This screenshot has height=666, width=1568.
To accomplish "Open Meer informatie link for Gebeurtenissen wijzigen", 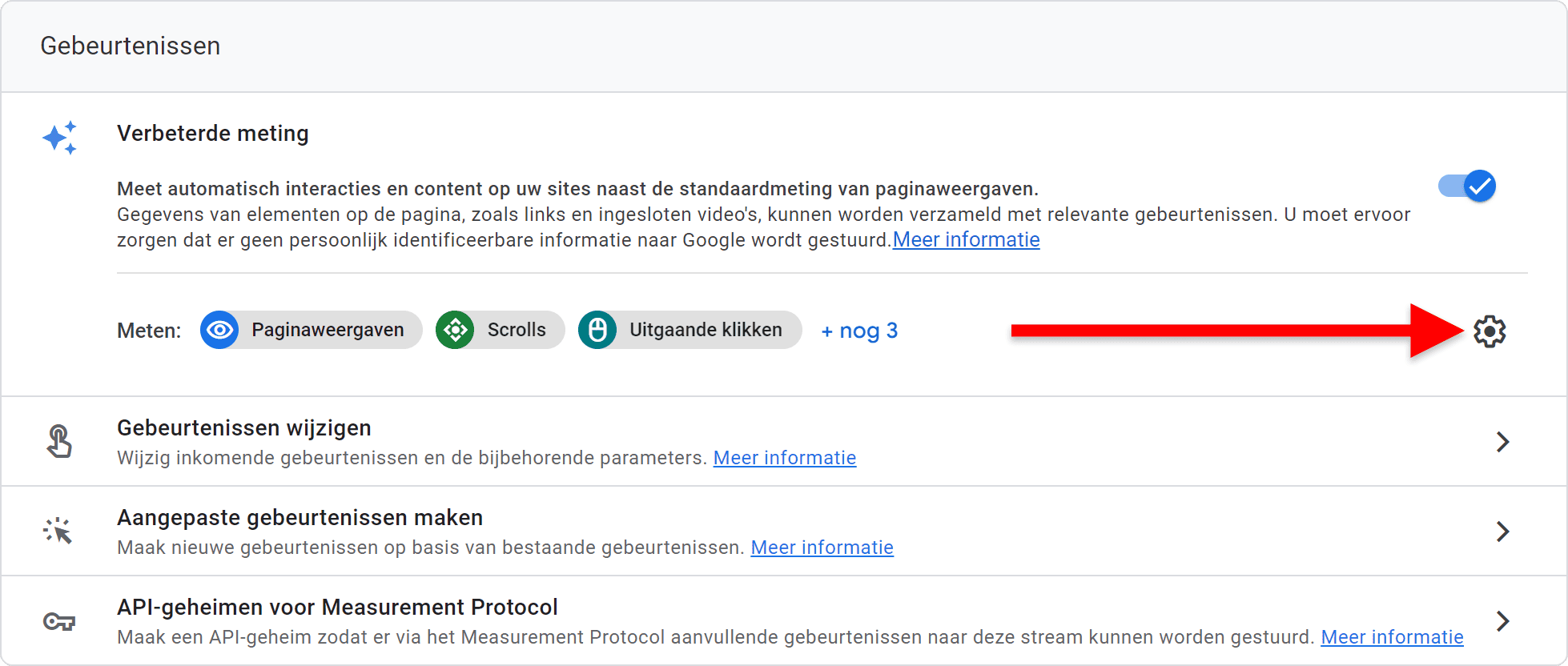I will [x=785, y=458].
